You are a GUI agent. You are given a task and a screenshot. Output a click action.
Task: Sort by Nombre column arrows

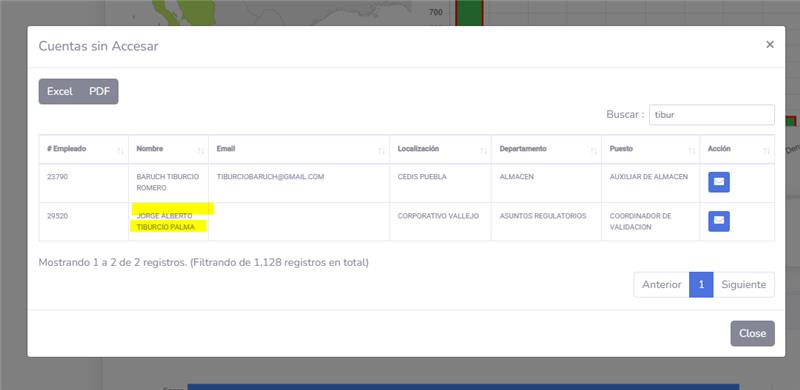point(201,151)
